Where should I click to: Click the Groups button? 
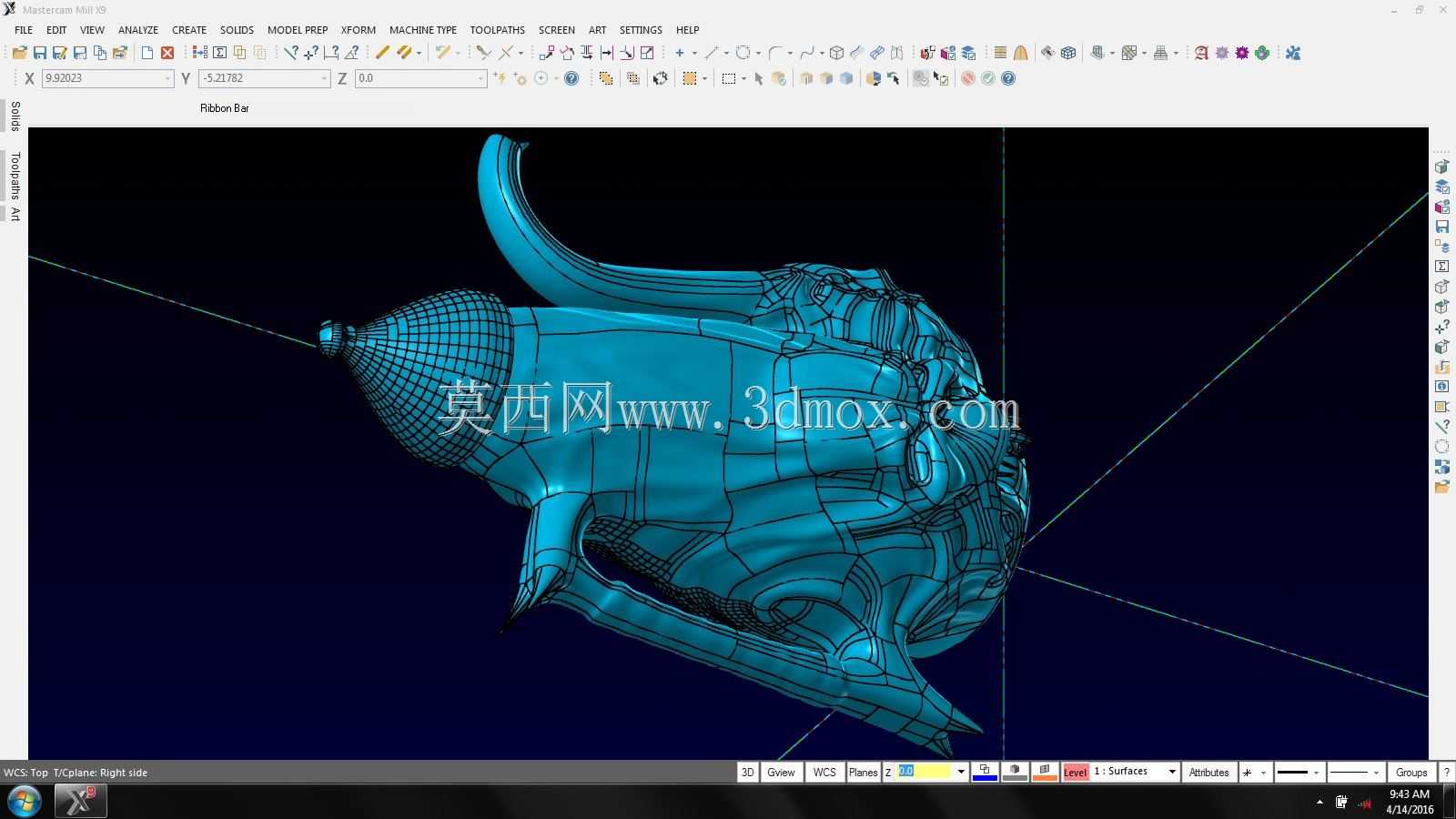point(1411,772)
